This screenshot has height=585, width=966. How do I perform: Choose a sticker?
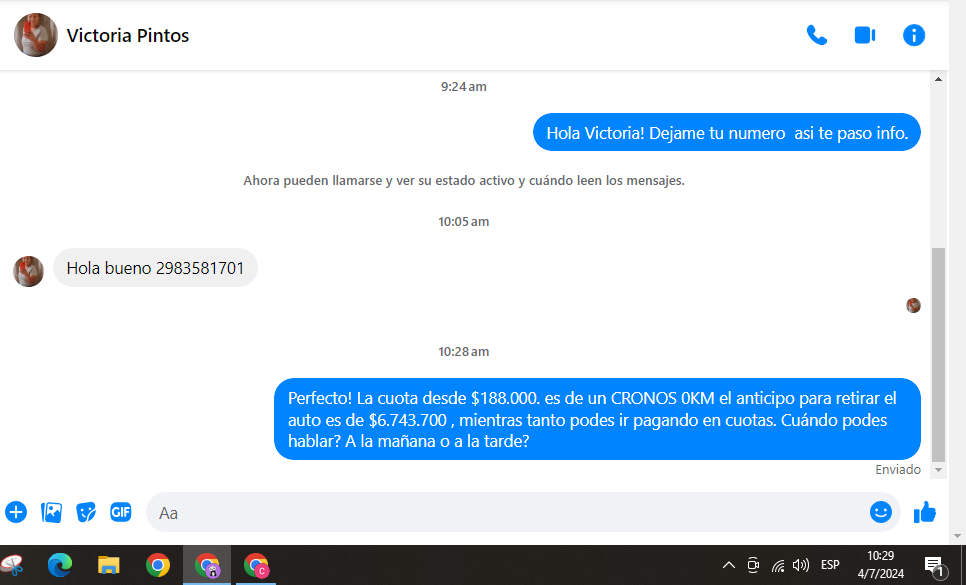coord(86,512)
